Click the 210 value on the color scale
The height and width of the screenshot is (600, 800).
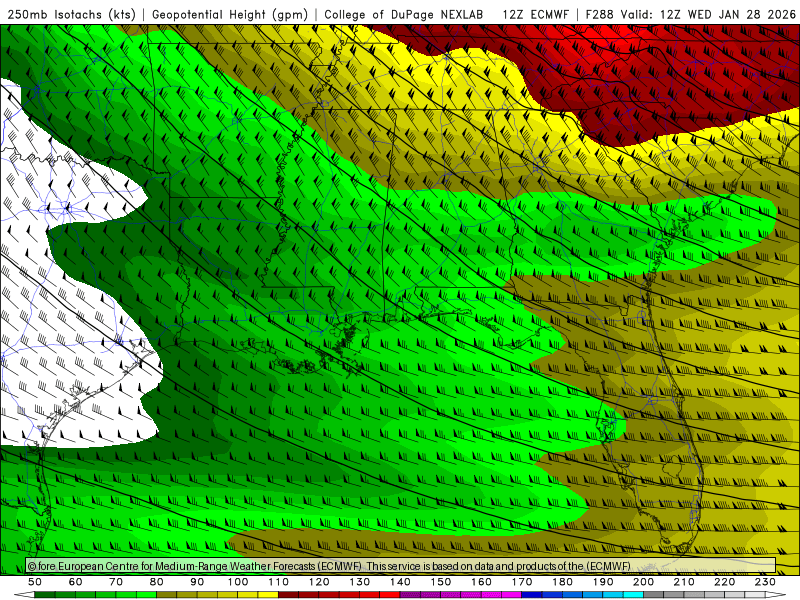point(684,582)
